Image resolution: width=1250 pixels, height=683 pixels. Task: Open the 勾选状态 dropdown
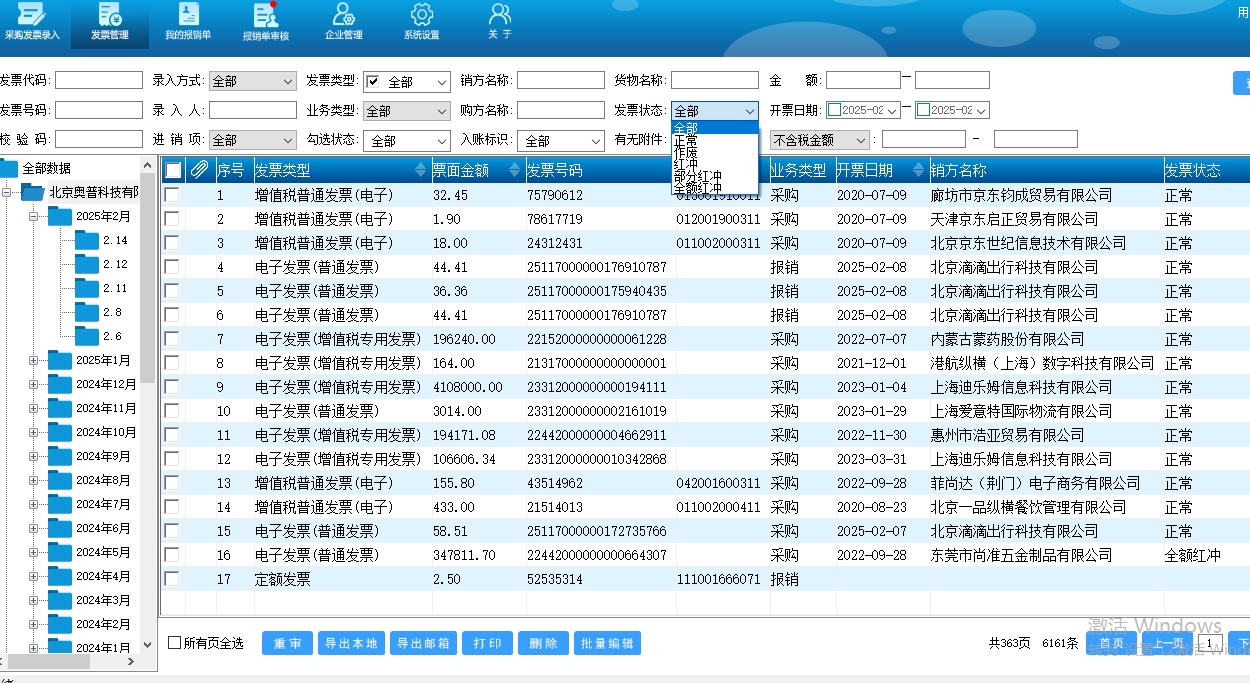tap(407, 141)
